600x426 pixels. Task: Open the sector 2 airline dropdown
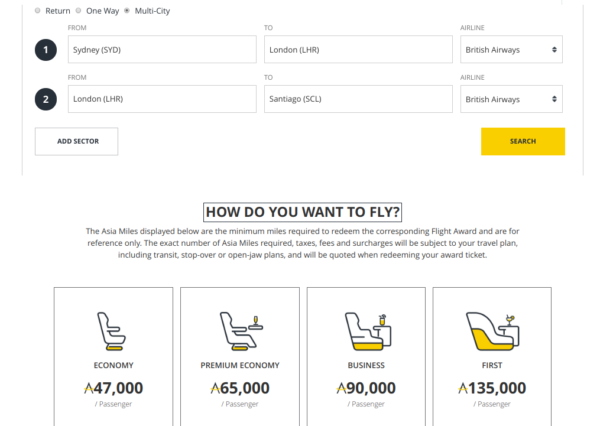click(511, 99)
